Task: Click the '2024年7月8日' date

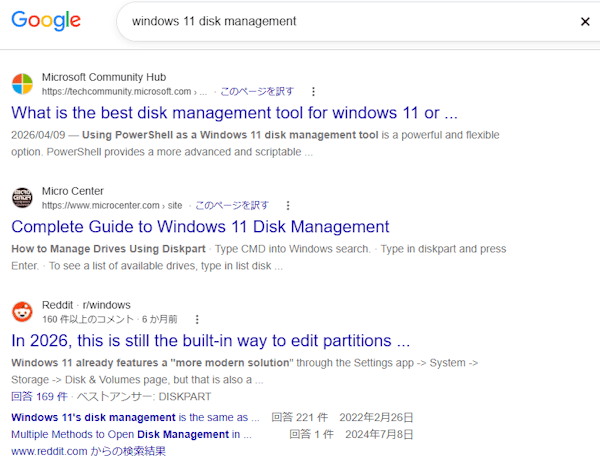Action: (x=379, y=434)
